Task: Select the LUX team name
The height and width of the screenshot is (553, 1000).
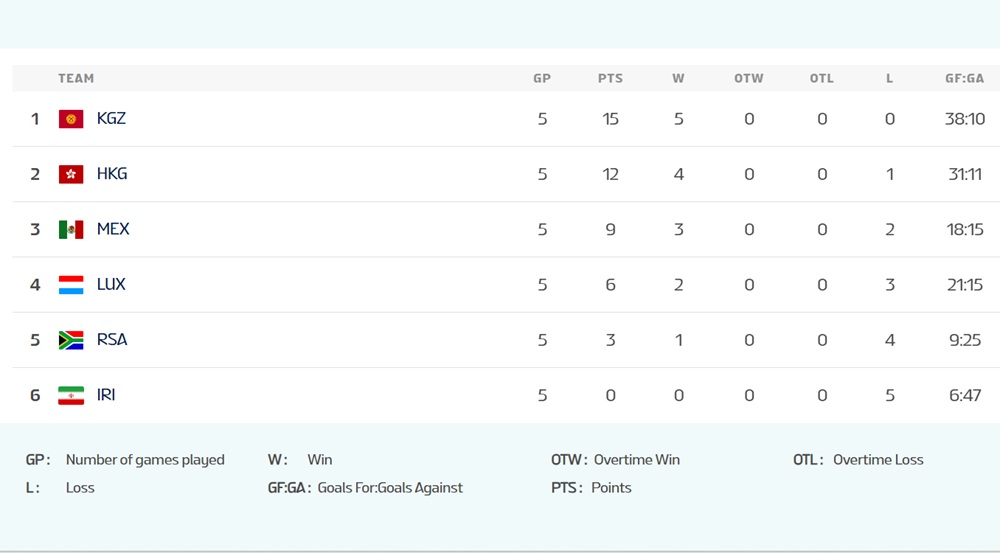Action: 111,284
